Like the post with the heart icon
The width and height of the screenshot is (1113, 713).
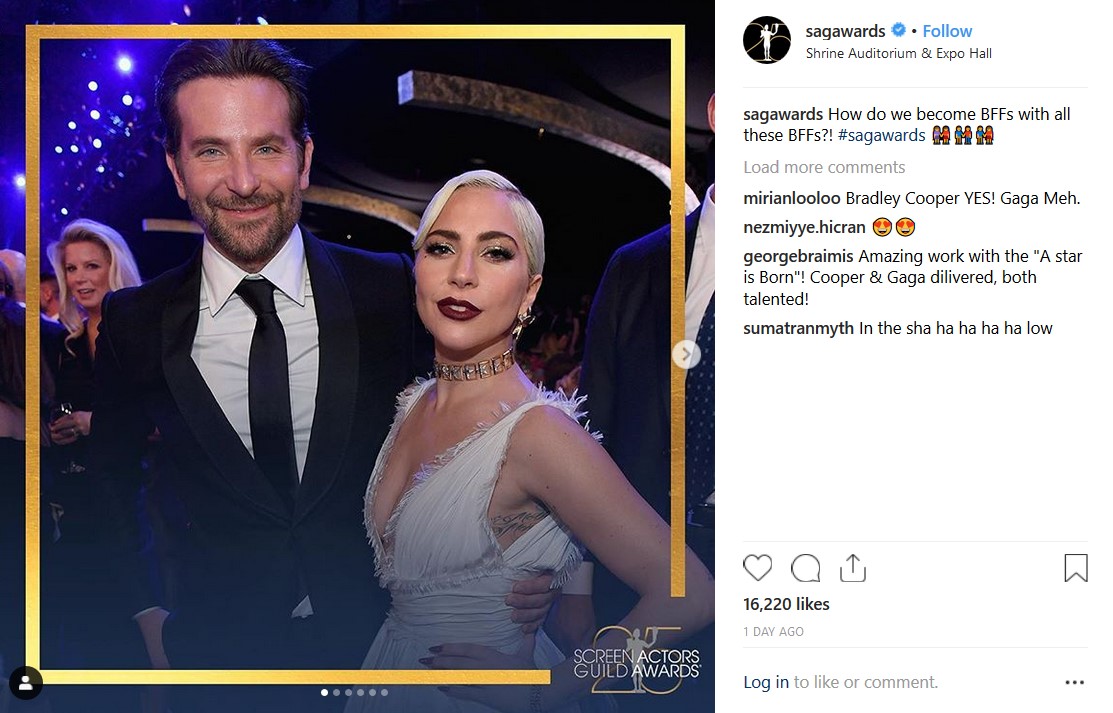[758, 568]
